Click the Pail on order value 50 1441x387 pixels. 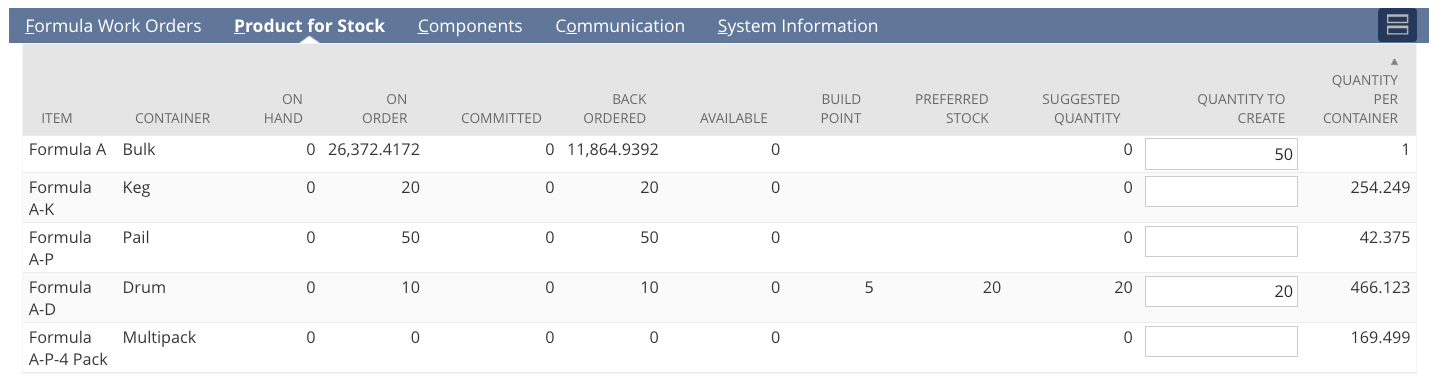pos(410,237)
